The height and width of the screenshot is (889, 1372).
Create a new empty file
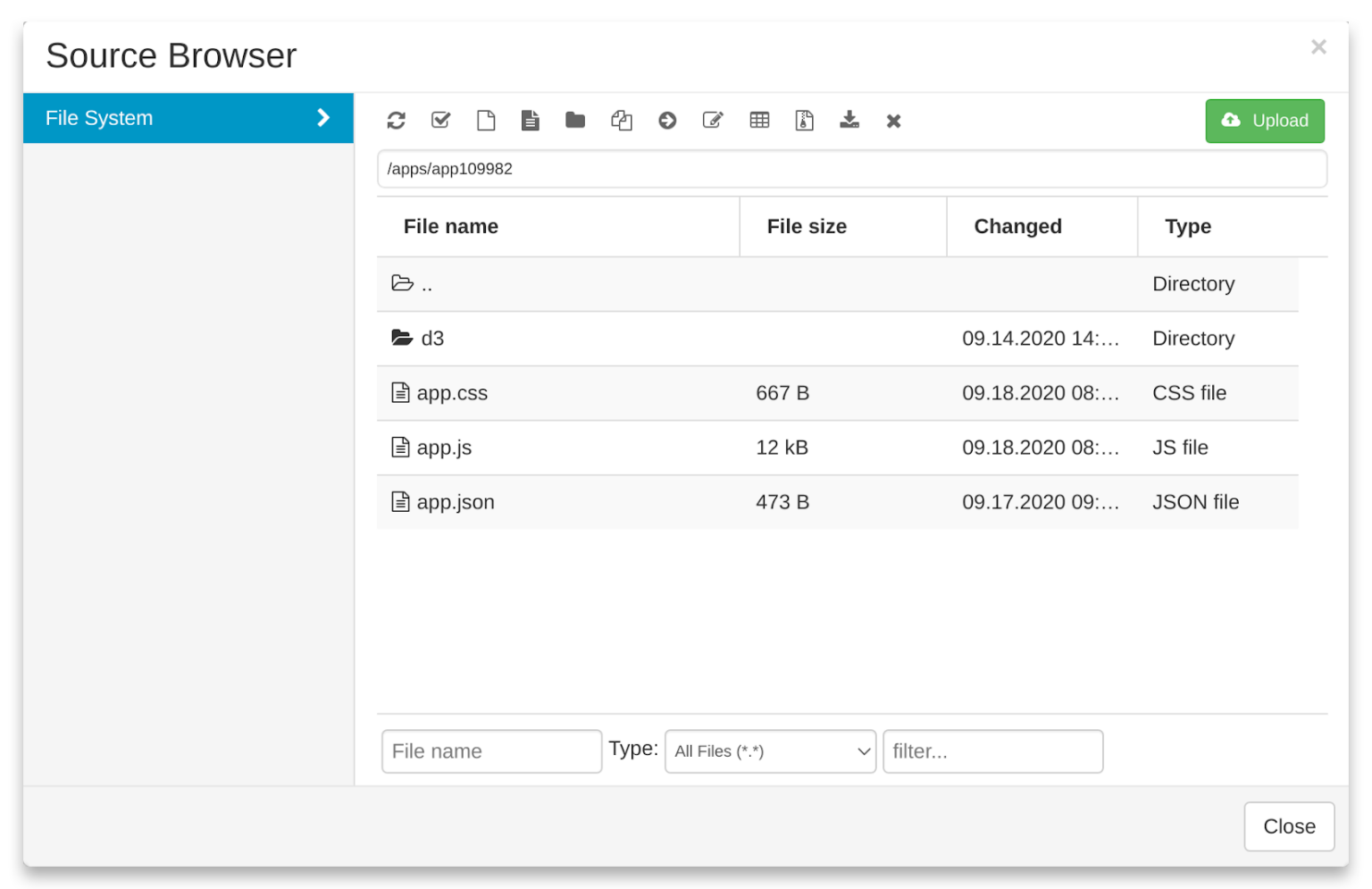tap(486, 121)
